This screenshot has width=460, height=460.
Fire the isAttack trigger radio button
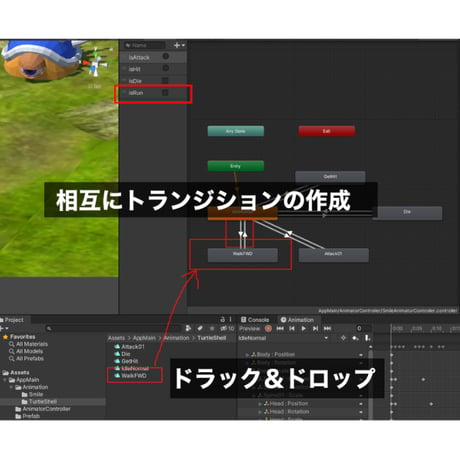tap(166, 56)
